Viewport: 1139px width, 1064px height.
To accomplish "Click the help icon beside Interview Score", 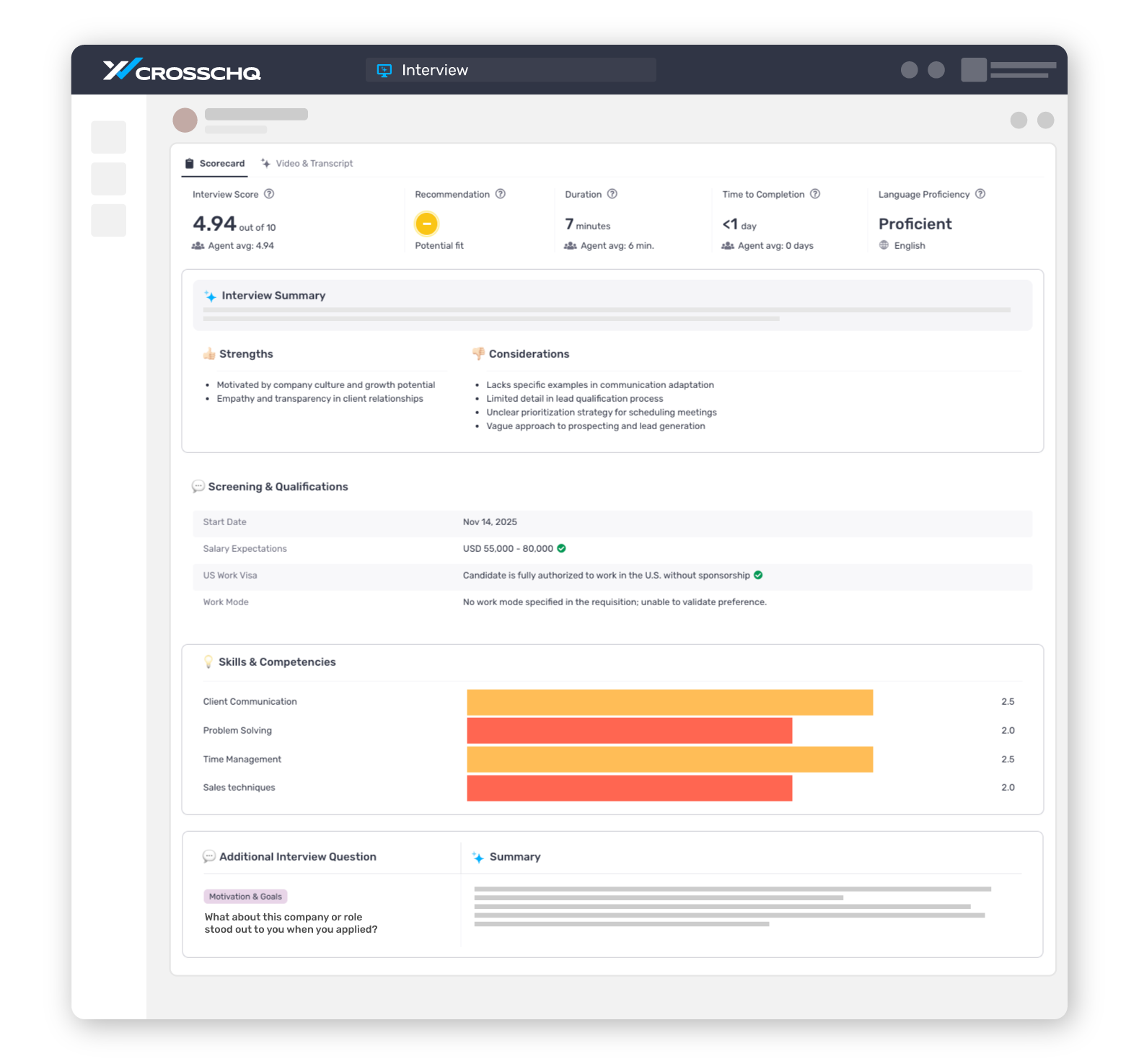I will tap(269, 194).
